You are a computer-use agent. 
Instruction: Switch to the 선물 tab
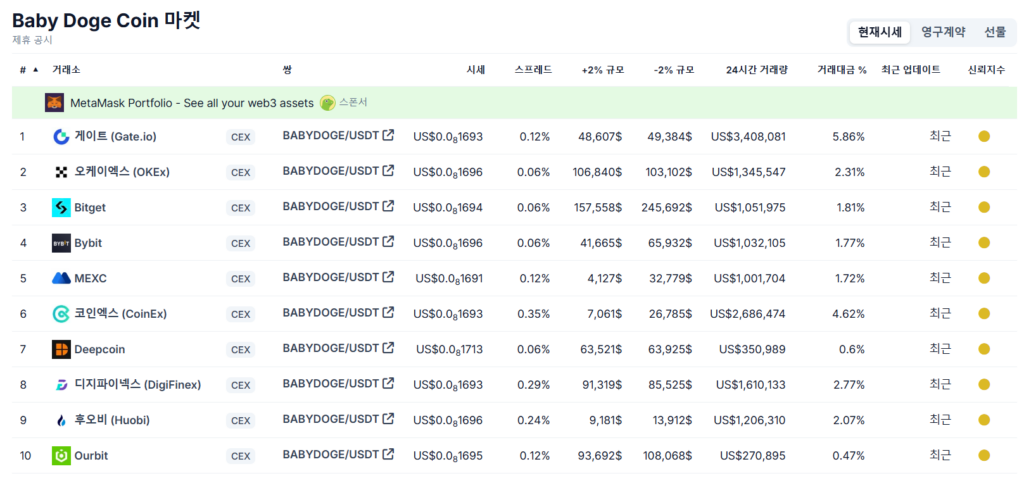(x=995, y=32)
